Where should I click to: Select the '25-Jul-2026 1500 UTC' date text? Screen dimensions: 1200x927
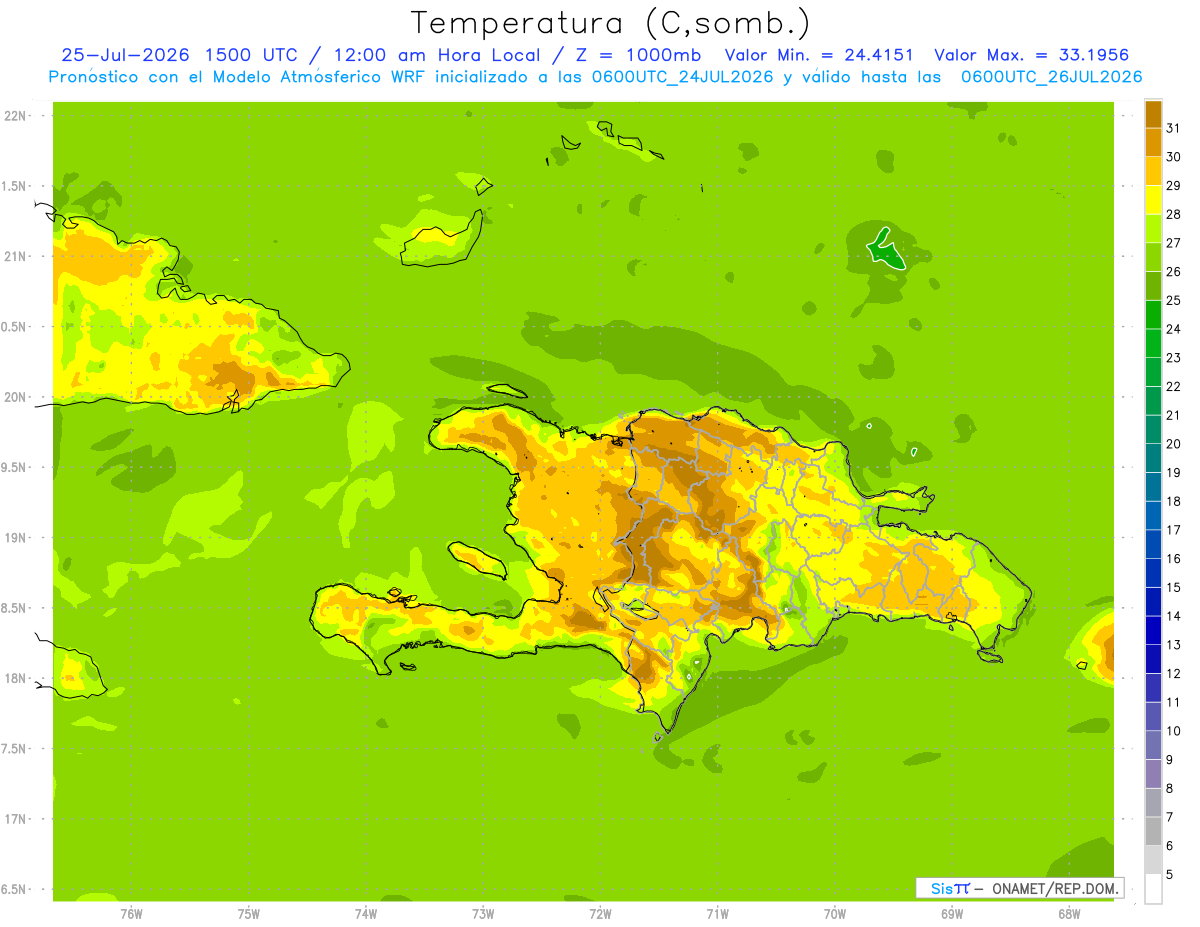[x=178, y=55]
